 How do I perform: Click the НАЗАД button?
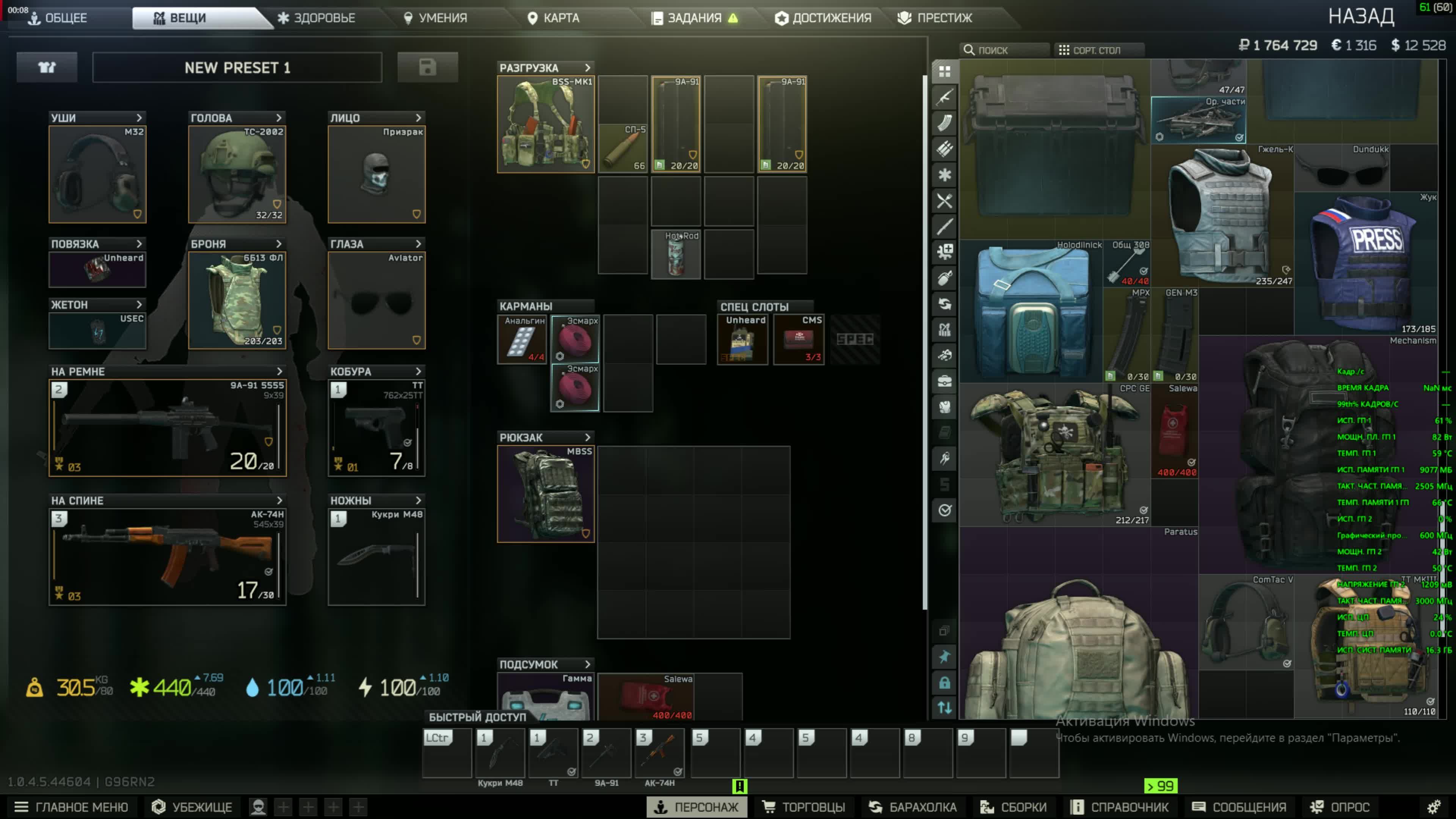click(1361, 17)
